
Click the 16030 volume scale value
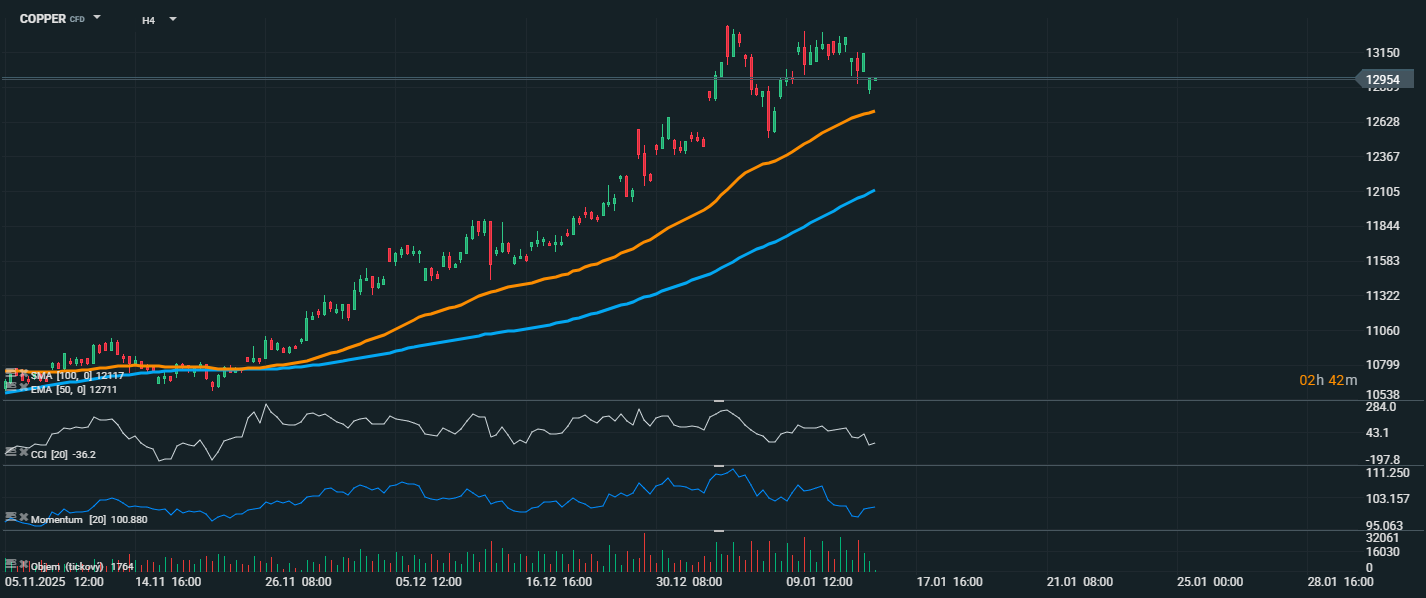1383,552
